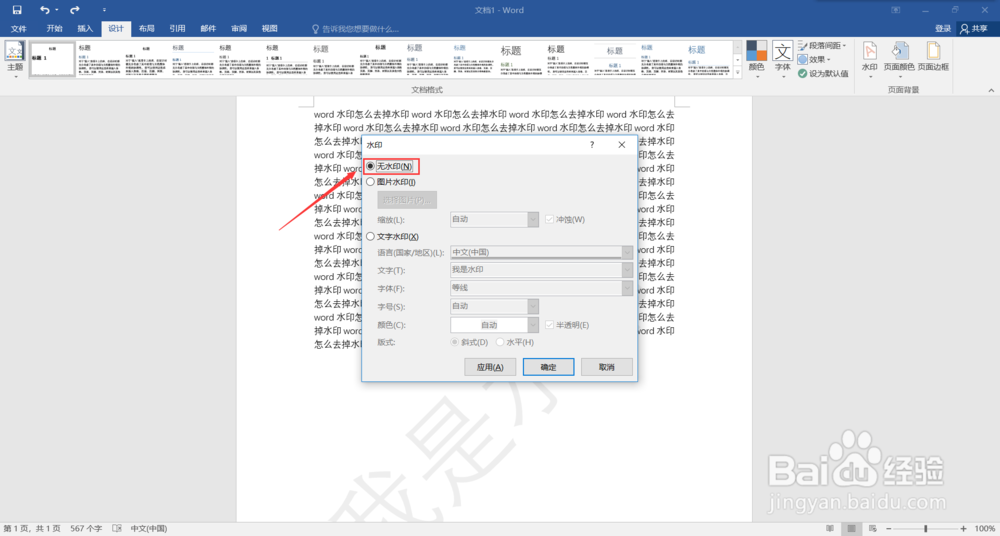
Task: Switch to the 插入 insert tab
Action: click(x=85, y=29)
